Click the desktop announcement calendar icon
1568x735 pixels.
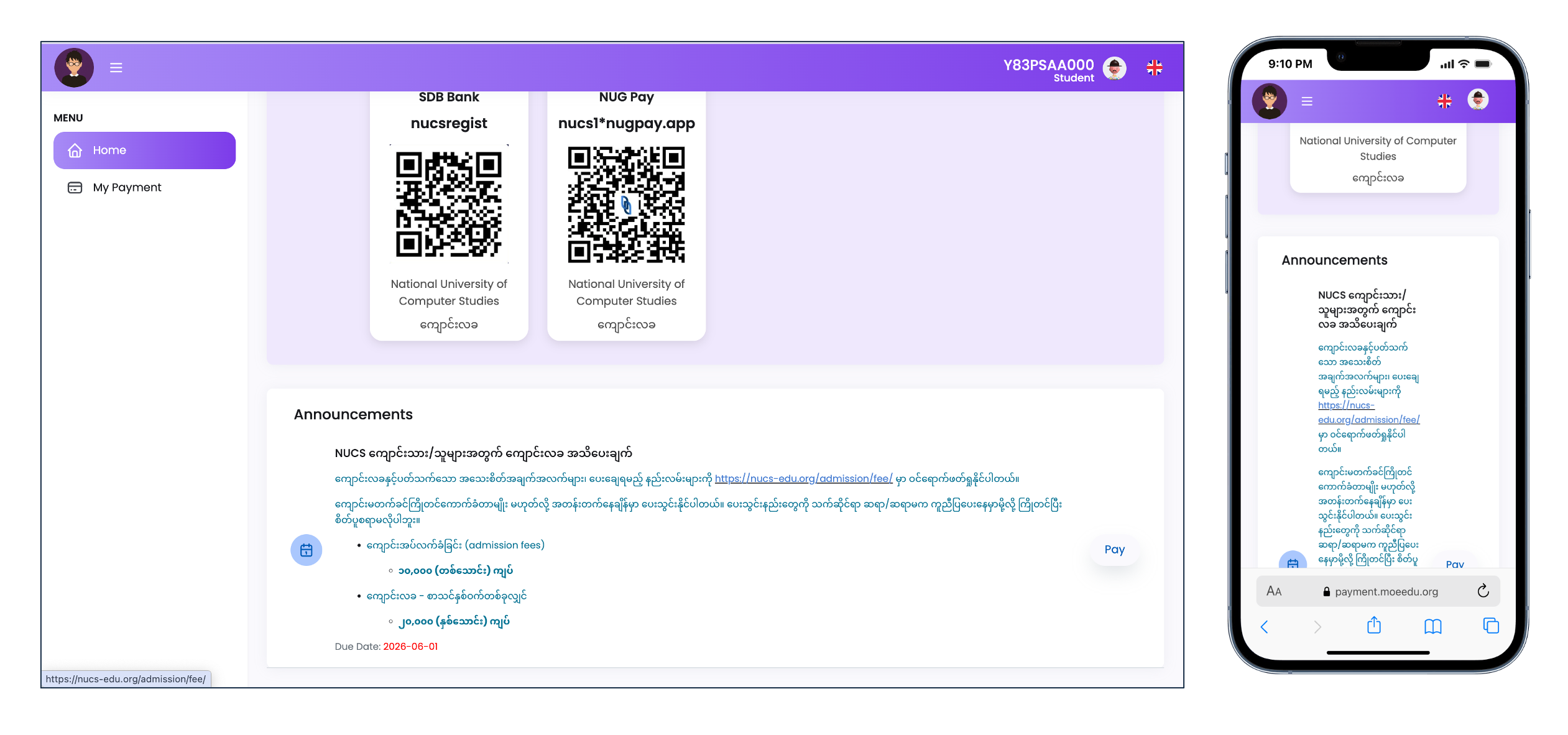point(307,550)
